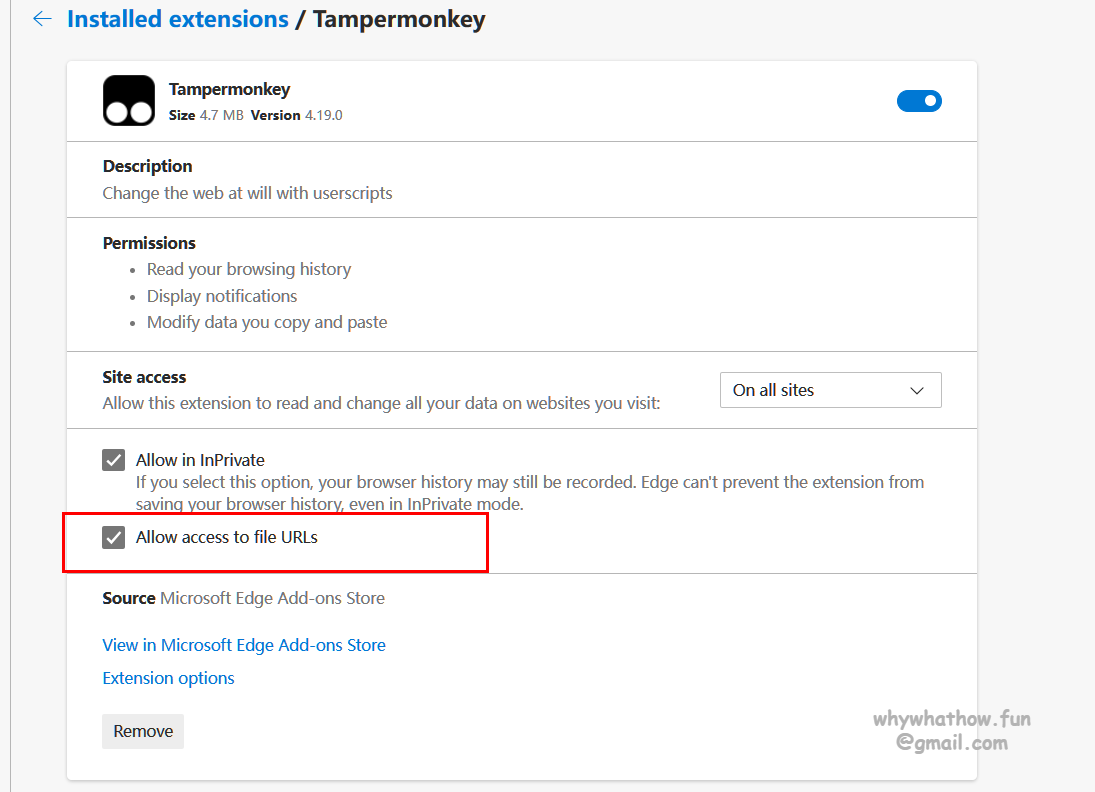Click the Remove button
Viewport: 1095px width, 792px height.
pyautogui.click(x=143, y=731)
